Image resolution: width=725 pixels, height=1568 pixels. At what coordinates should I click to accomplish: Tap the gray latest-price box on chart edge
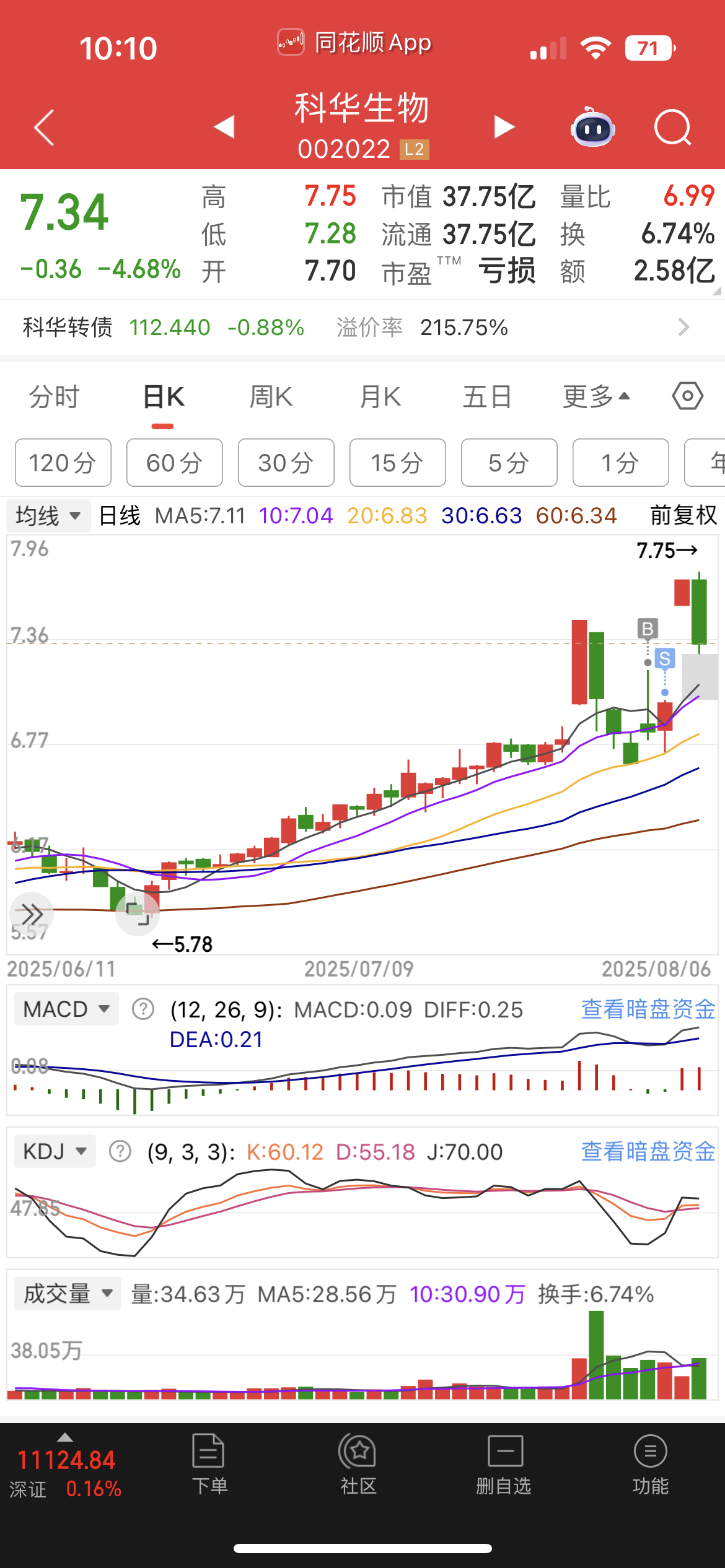pyautogui.click(x=700, y=677)
